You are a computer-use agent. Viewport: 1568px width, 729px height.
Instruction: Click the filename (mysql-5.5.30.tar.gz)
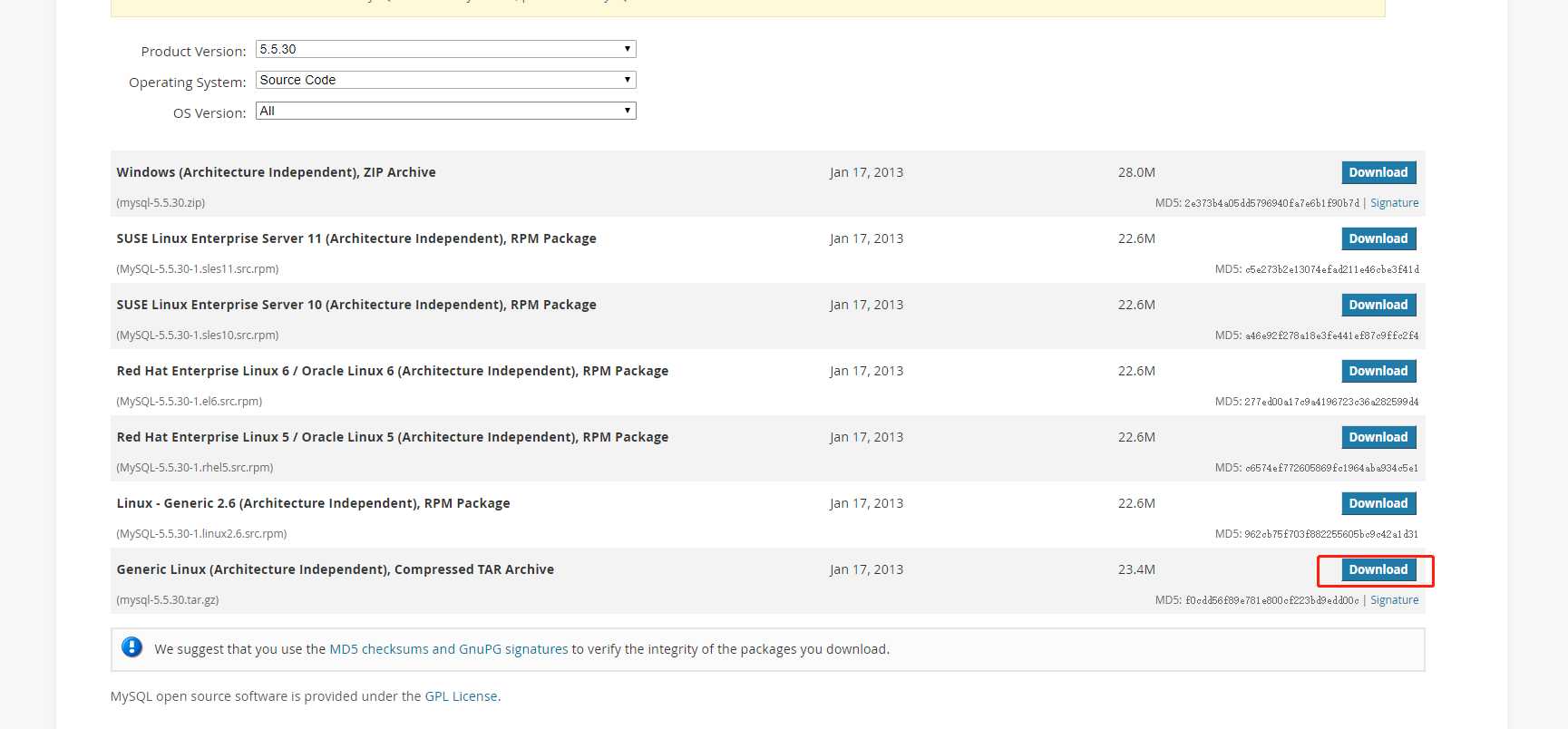[168, 600]
